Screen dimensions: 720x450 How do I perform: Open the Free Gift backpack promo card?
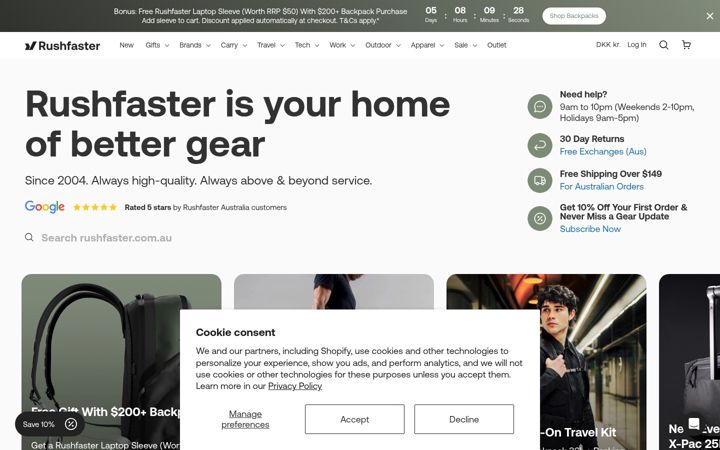click(x=121, y=362)
